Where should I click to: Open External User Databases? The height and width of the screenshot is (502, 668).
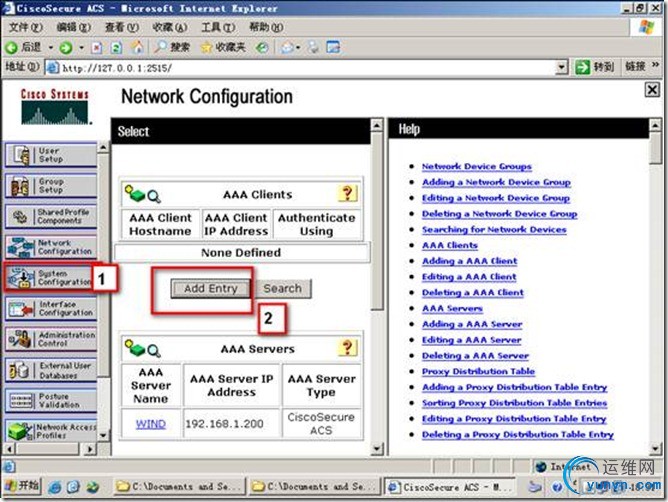click(51, 370)
